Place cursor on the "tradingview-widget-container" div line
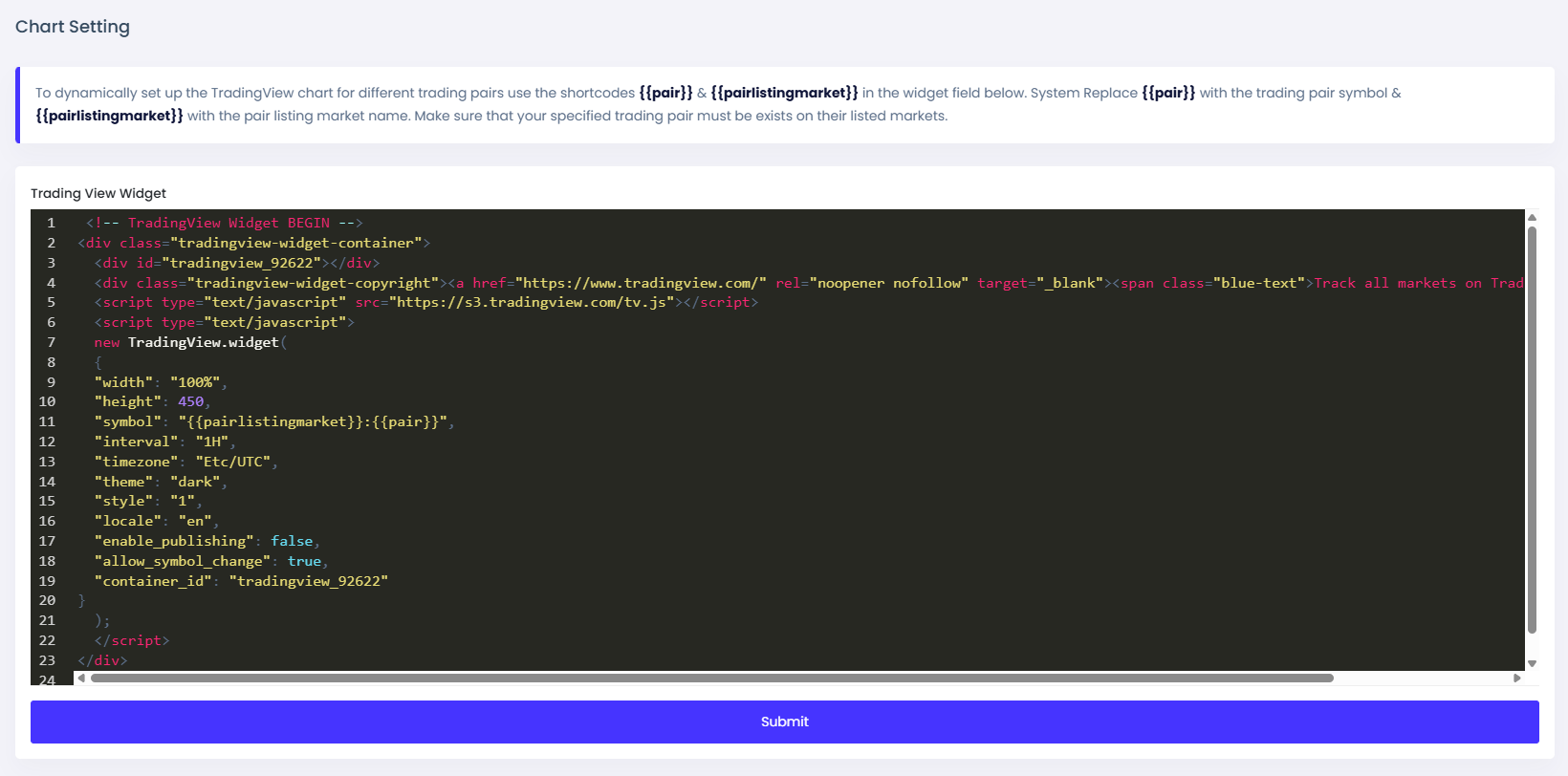Screen dimensions: 1568x776 tap(254, 243)
